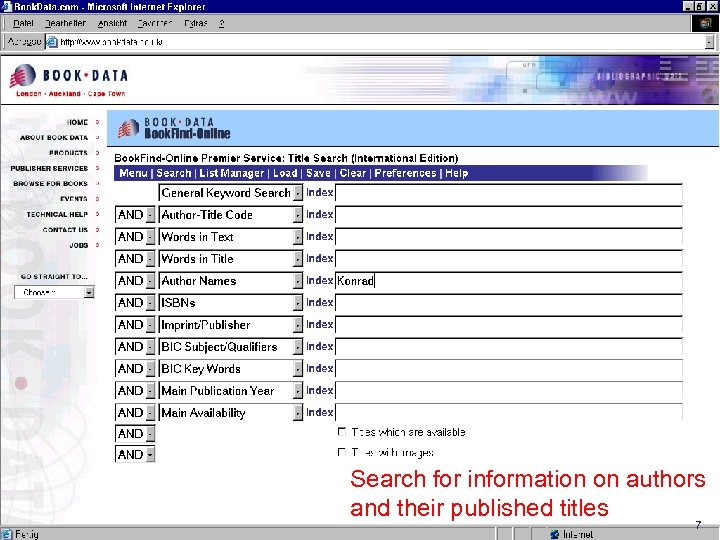Image resolution: width=720 pixels, height=540 pixels.
Task: Click Help in the BookFind toolbar
Action: tap(456, 173)
